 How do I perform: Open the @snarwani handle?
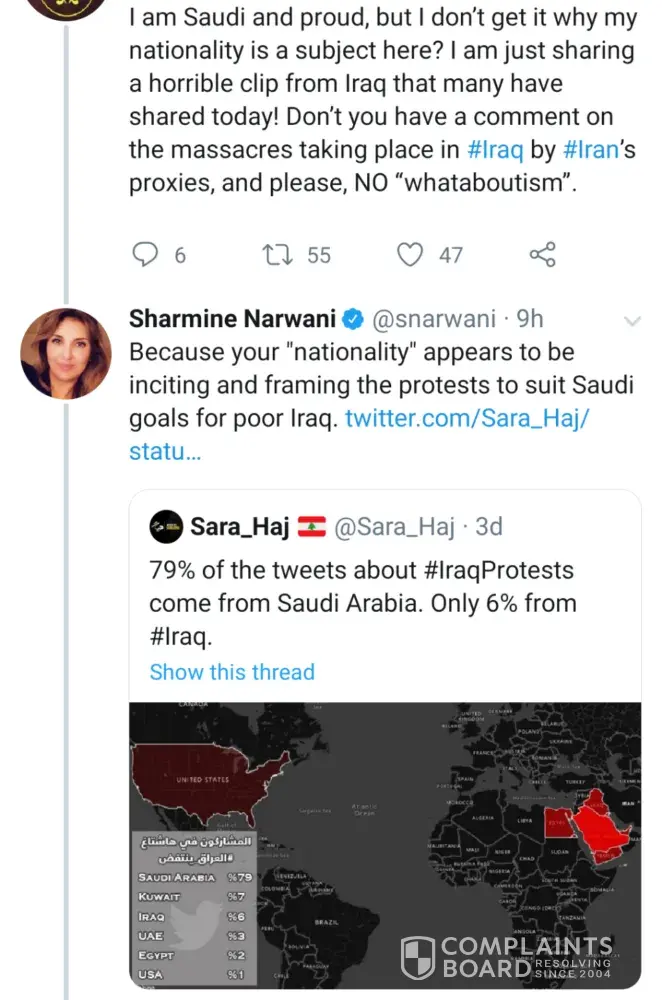(x=433, y=320)
